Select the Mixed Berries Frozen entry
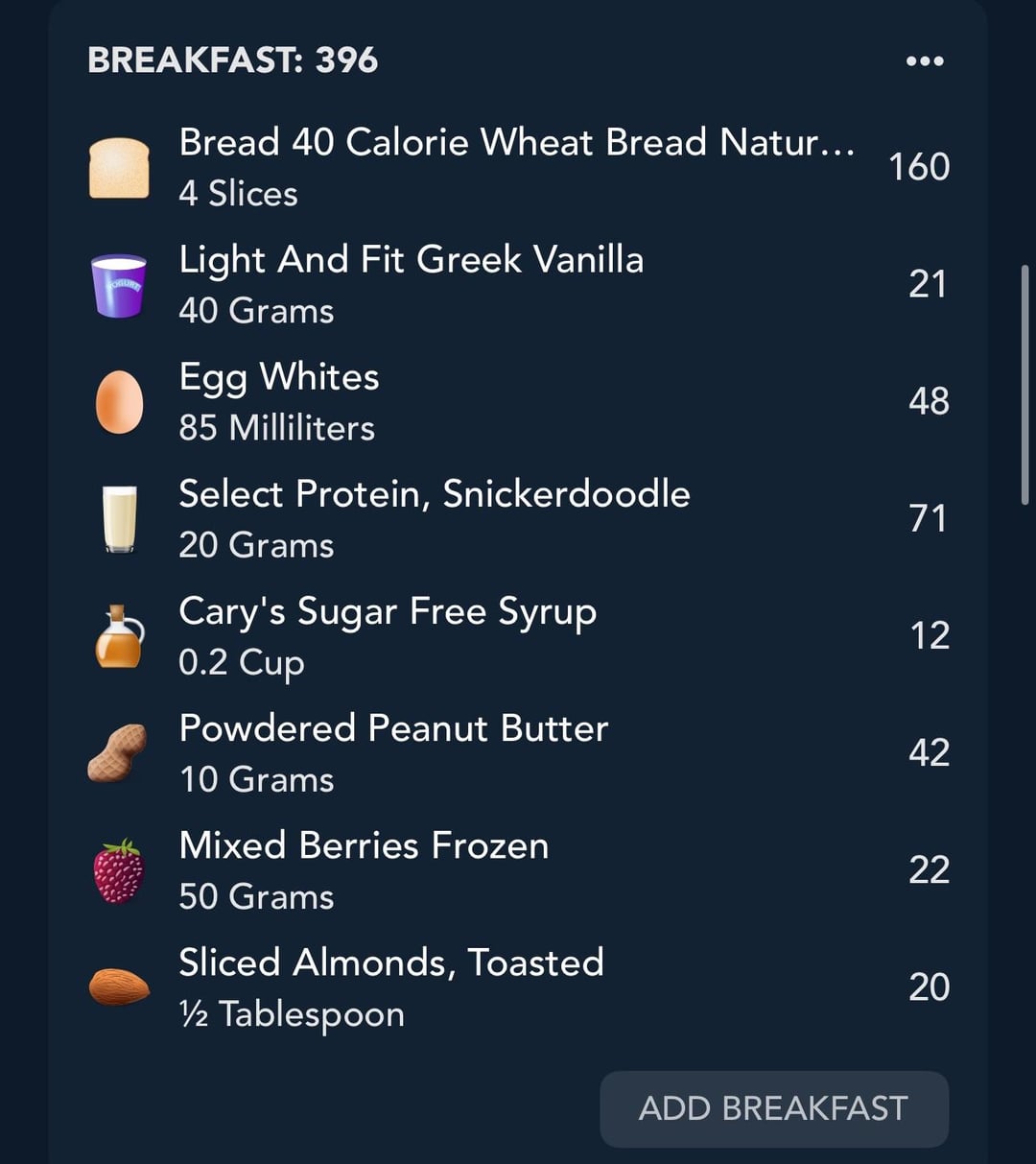This screenshot has width=1036, height=1164. [x=518, y=869]
